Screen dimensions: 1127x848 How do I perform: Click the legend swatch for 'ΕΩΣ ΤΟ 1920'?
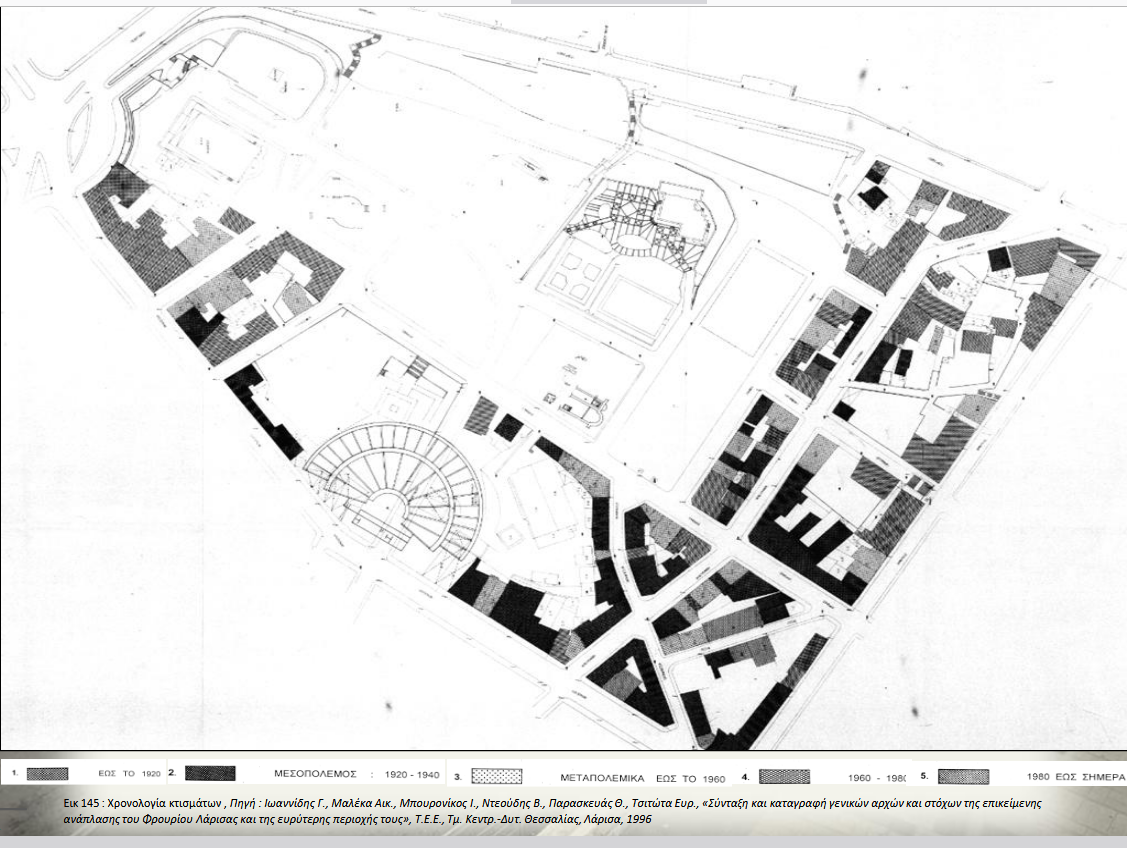point(48,774)
